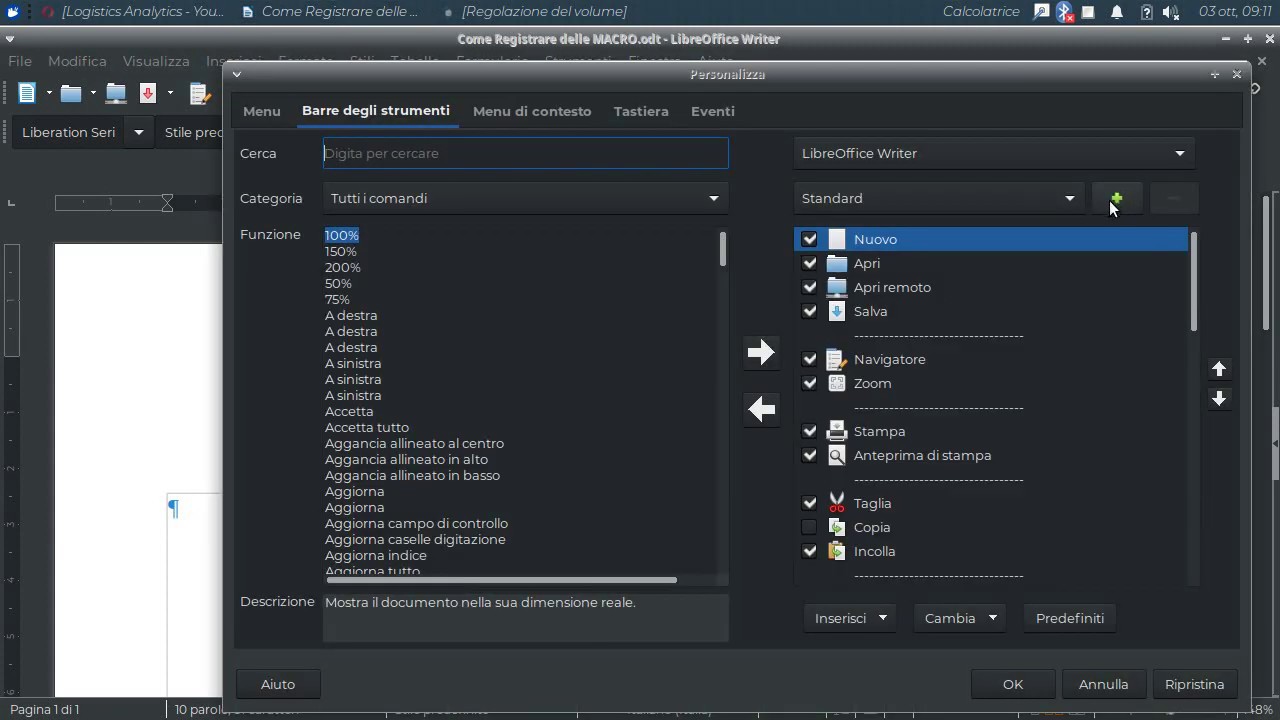Click the Open folder icon in Writer toolbar
This screenshot has width=1280, height=720.
pyautogui.click(x=71, y=93)
